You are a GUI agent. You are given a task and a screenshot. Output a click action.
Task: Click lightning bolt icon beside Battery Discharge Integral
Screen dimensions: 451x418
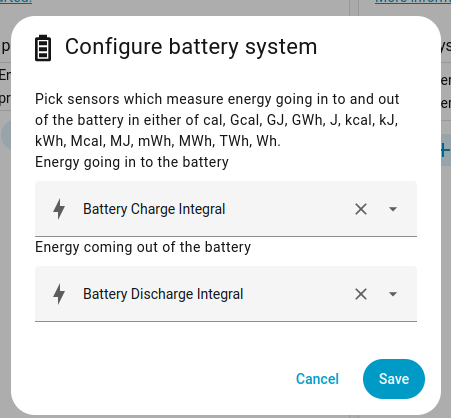59,294
